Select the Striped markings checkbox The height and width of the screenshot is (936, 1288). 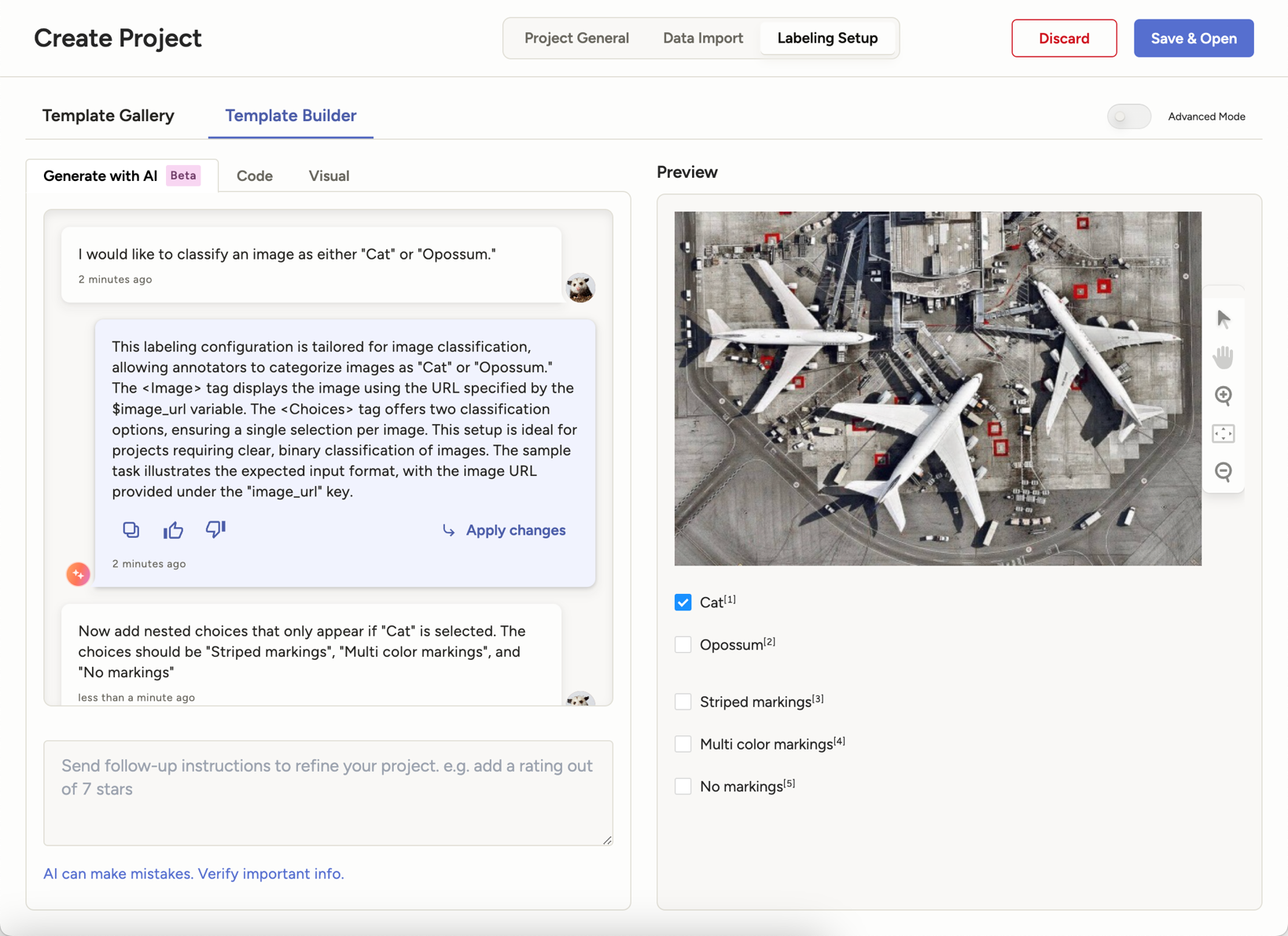tap(683, 701)
